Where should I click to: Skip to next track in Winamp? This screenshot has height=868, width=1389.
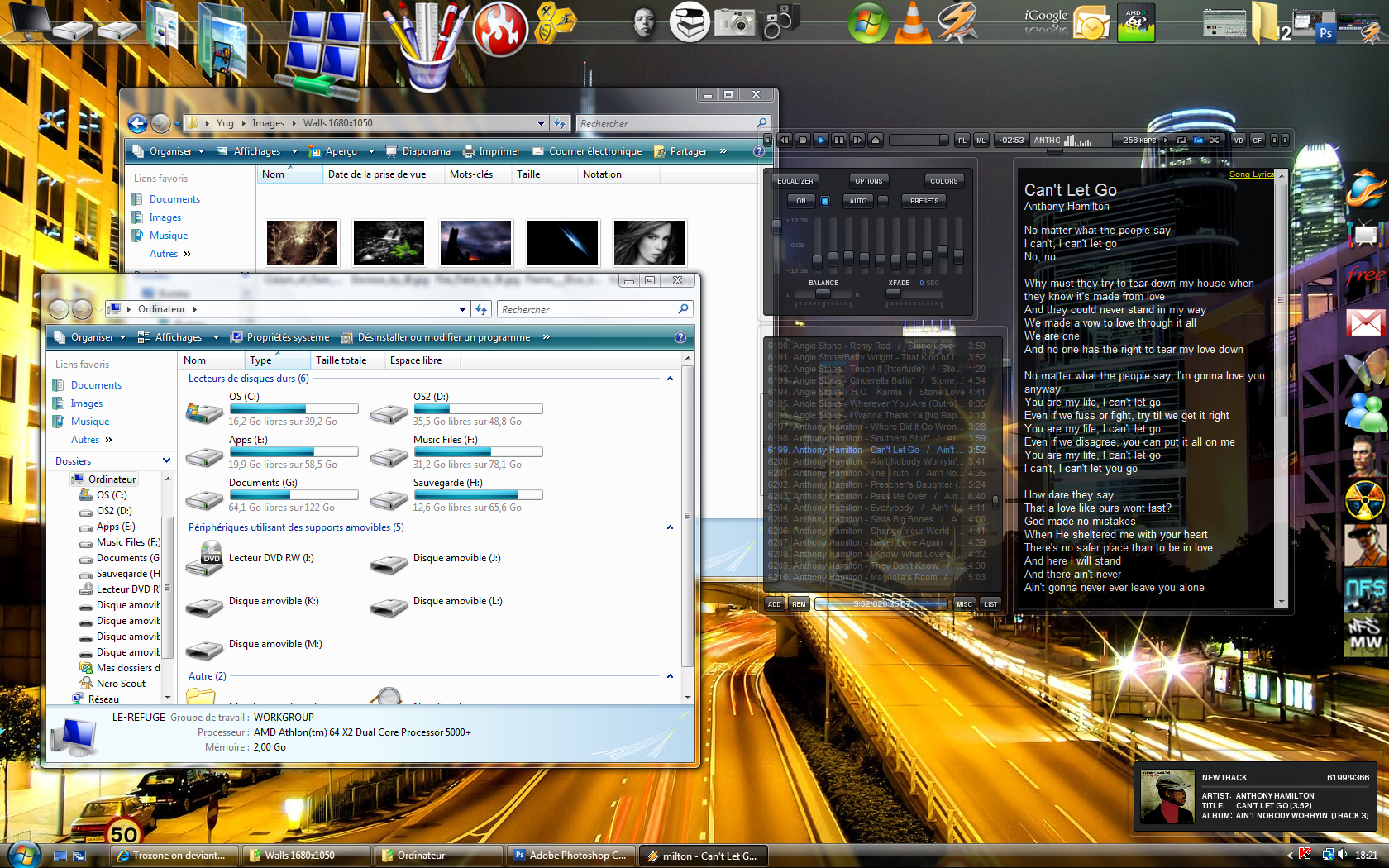857,140
